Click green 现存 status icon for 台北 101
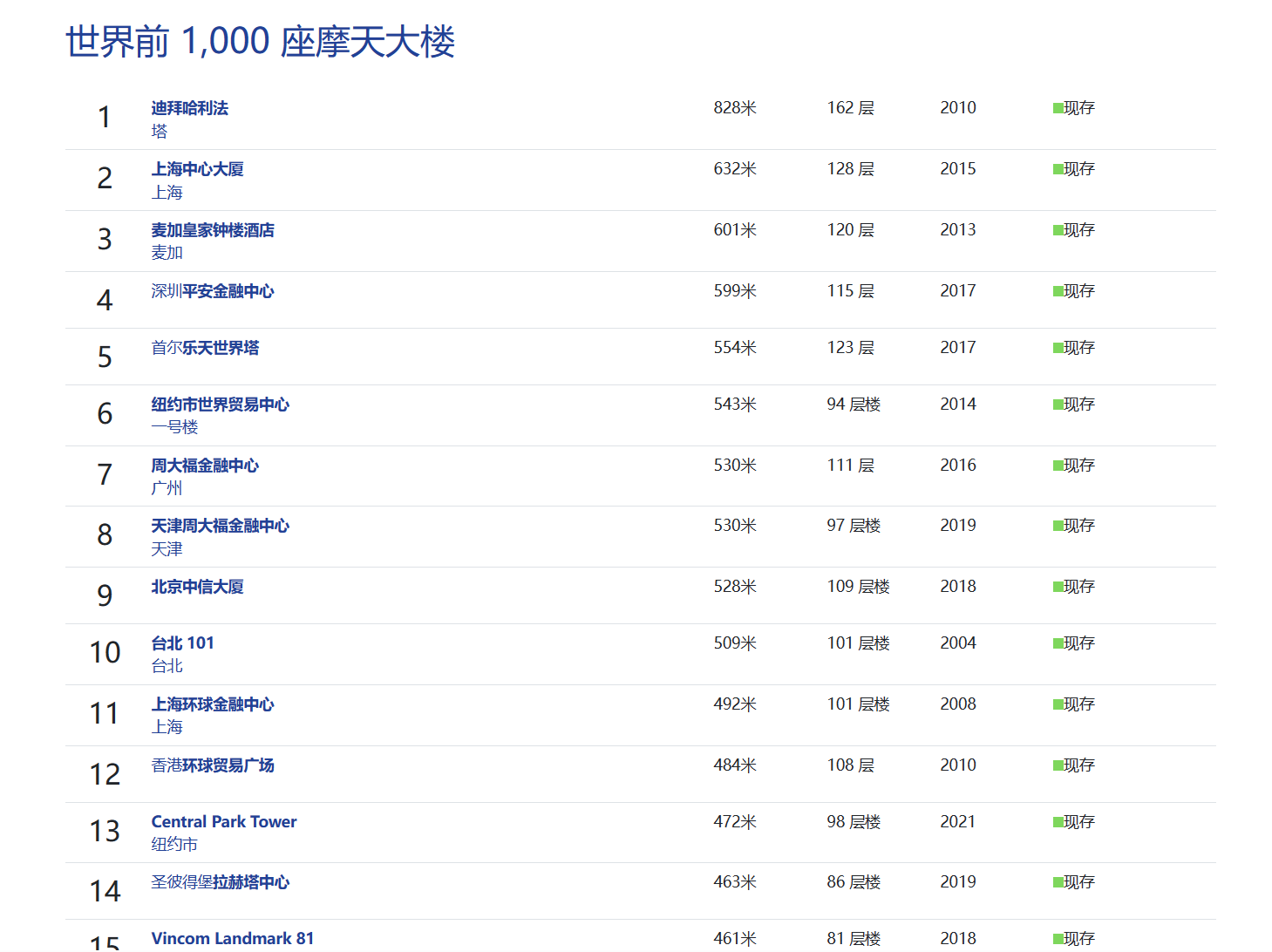This screenshot has width=1272, height=952. (1058, 643)
